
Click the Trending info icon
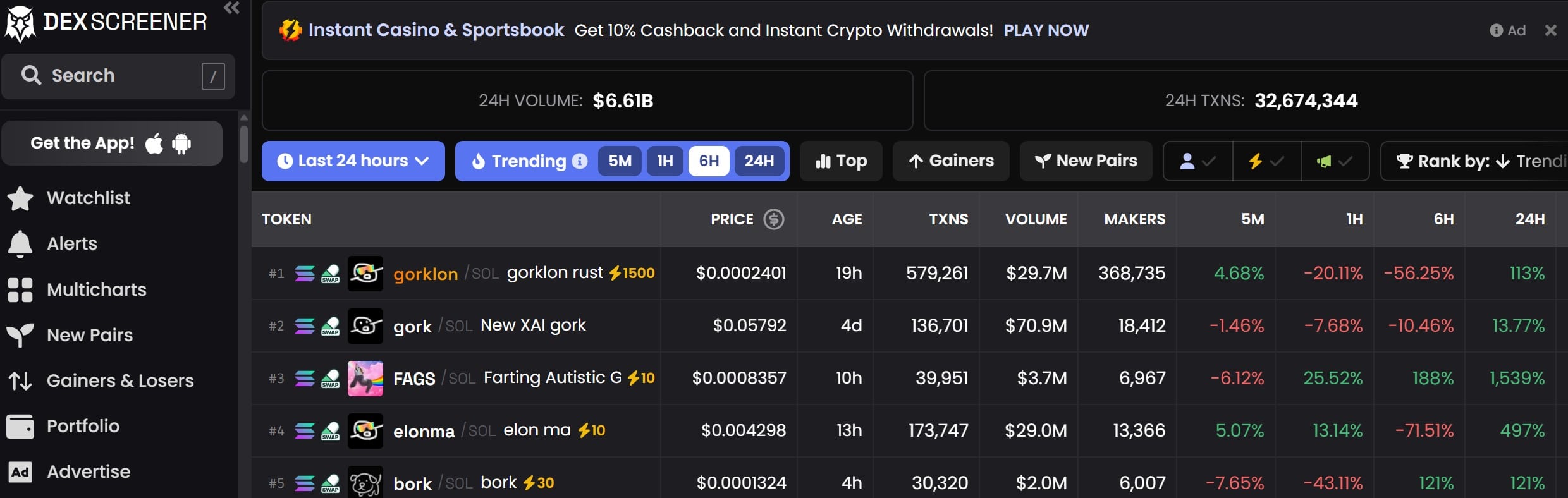click(x=580, y=161)
